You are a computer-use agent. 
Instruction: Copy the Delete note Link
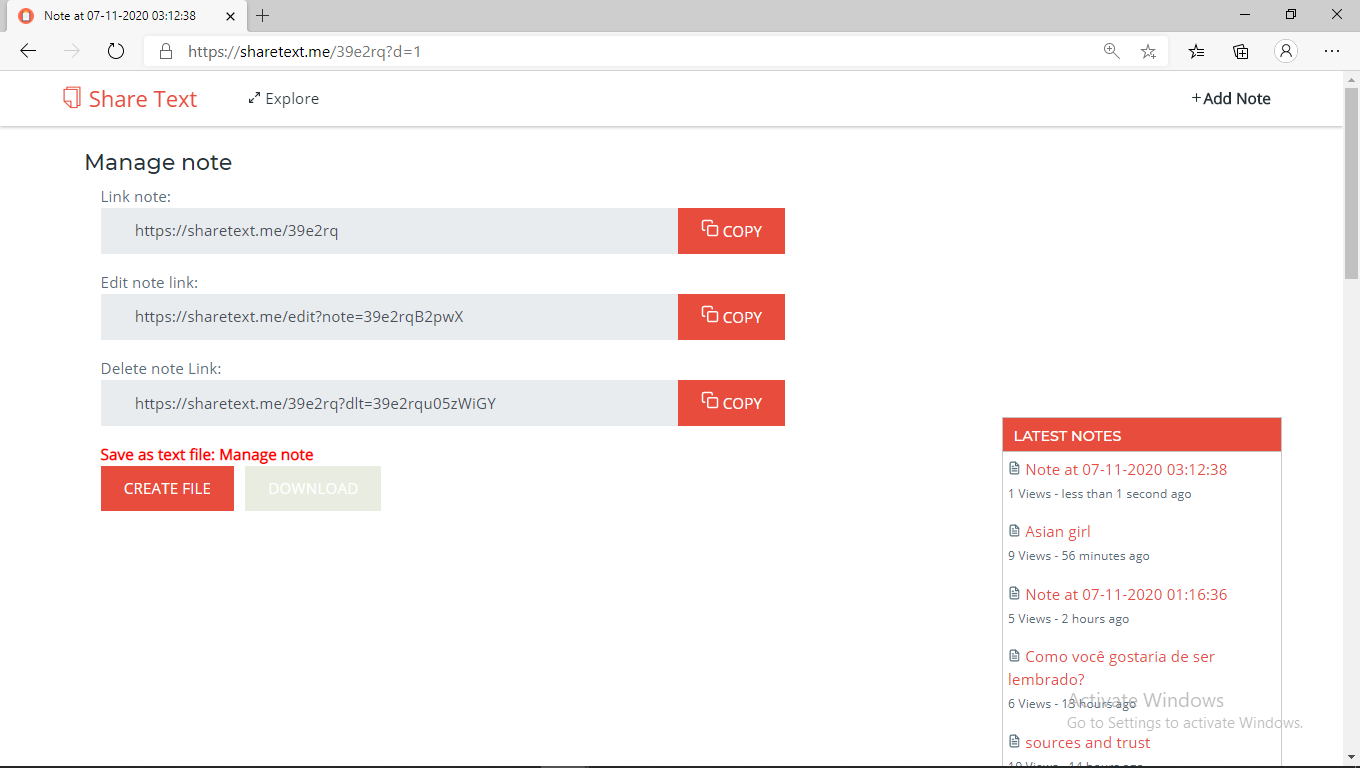point(731,403)
